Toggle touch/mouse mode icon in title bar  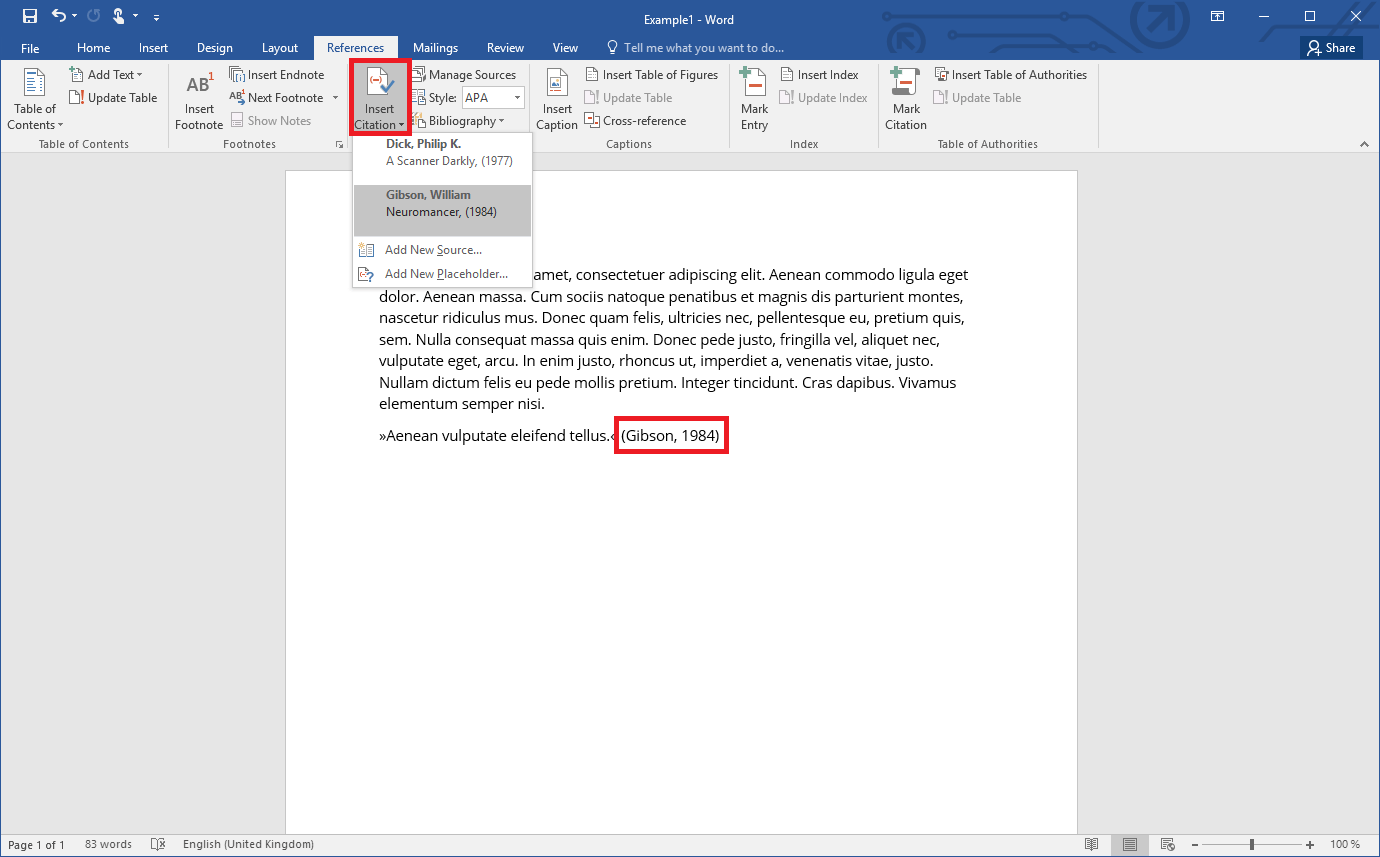click(x=119, y=16)
